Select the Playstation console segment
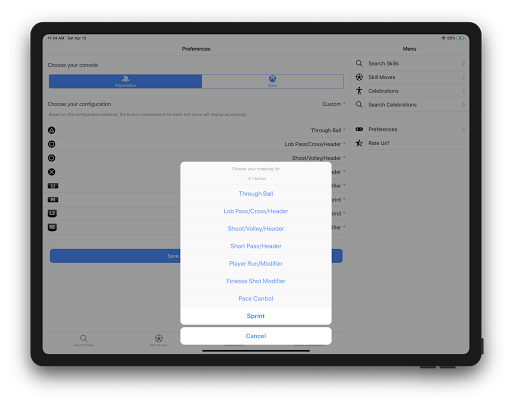Screen dimensions: 512x406 [x=125, y=81]
